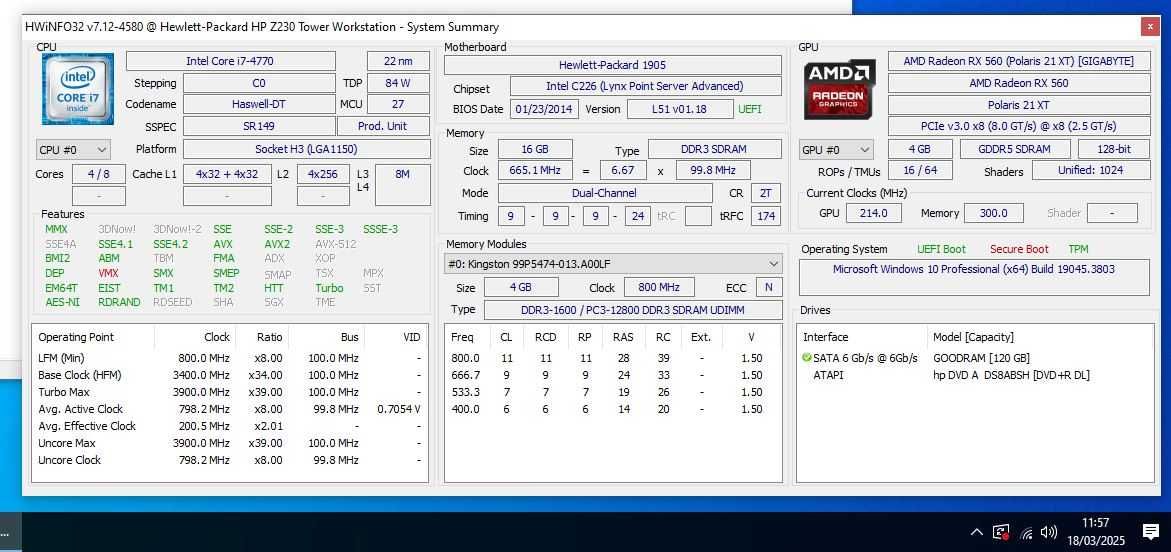Click the network Wi-Fi tray icon
This screenshot has width=1171, height=552.
[x=1026, y=533]
